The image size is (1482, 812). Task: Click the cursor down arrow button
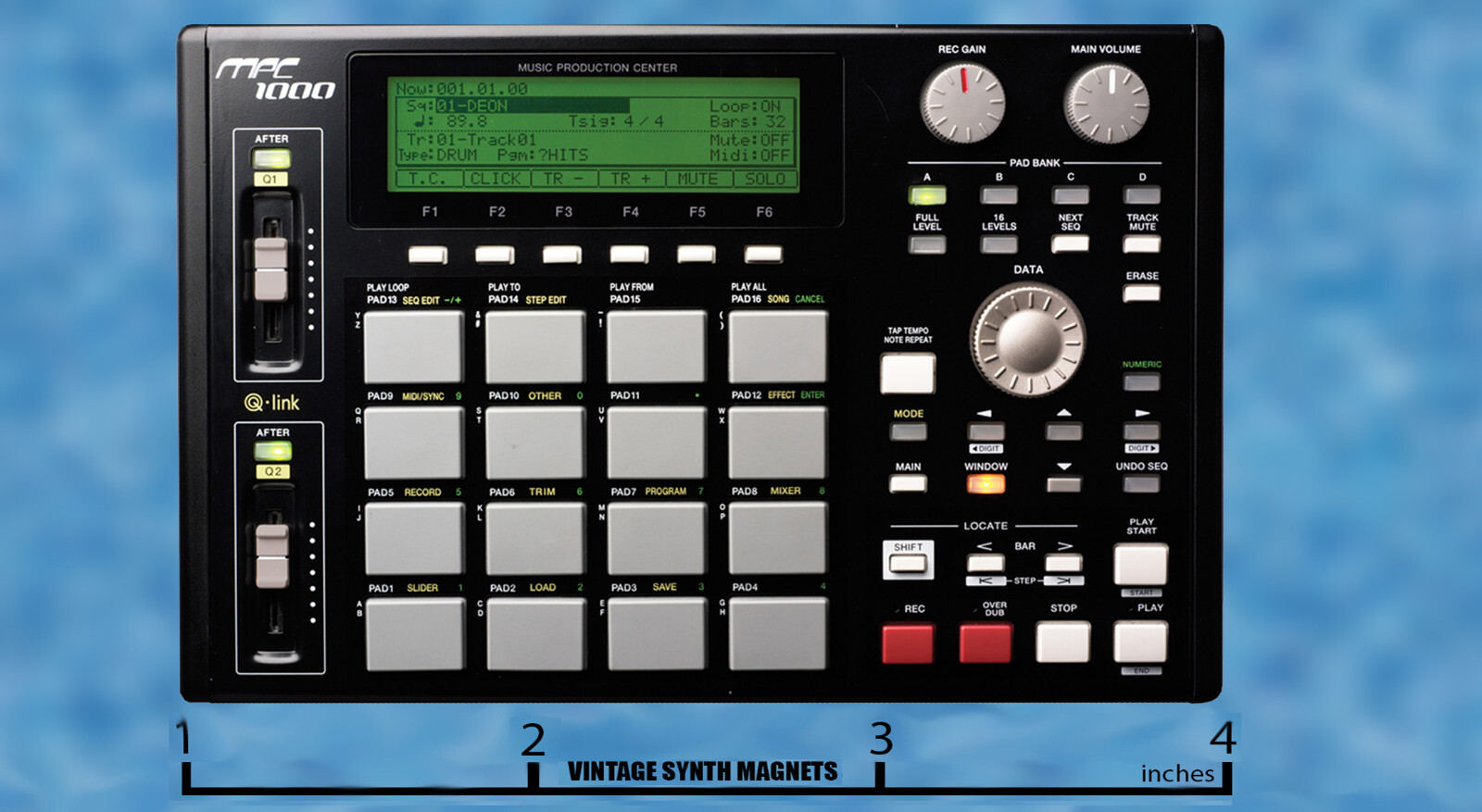click(x=1063, y=483)
